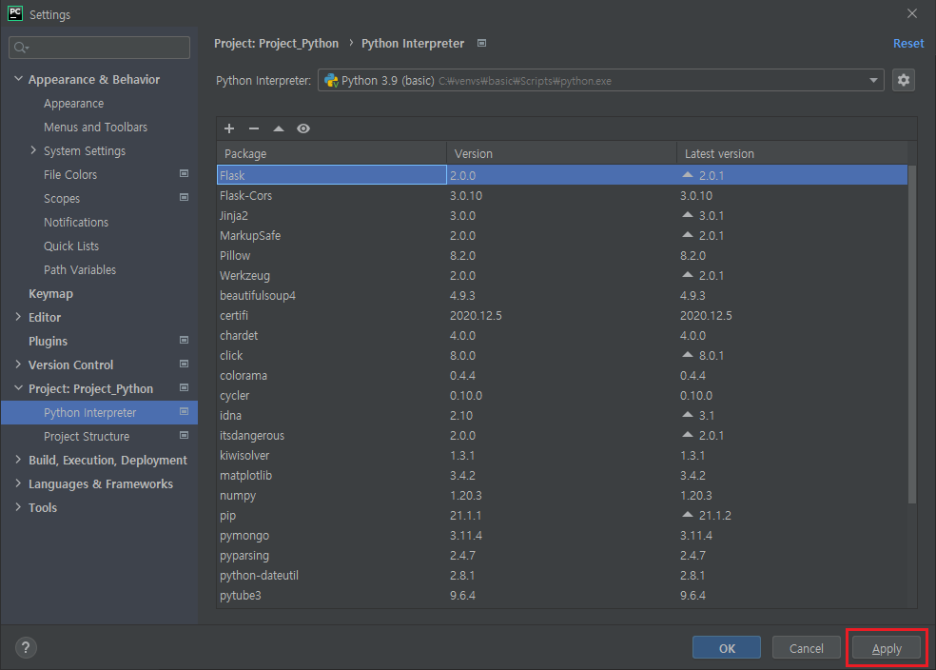
Task: Click Project: Project_Python breadcrumb
Action: coord(276,44)
